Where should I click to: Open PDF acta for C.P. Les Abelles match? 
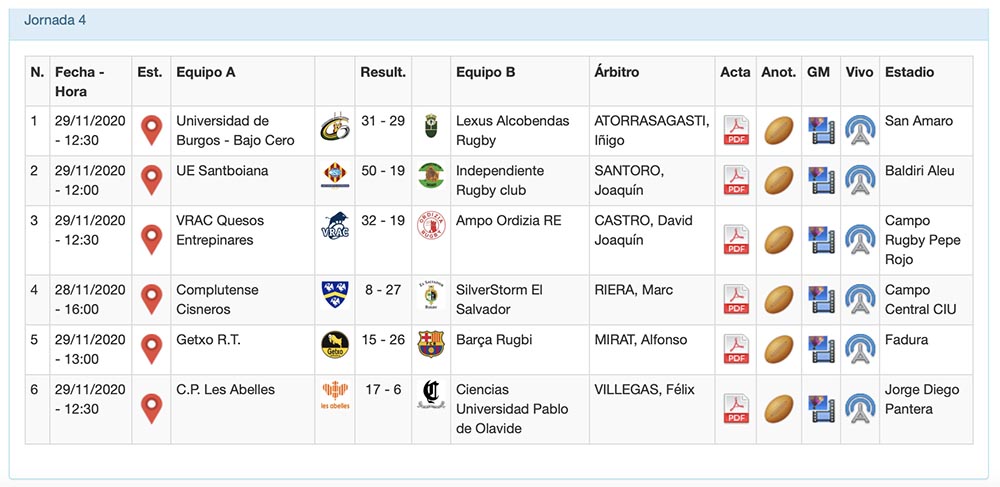click(x=737, y=408)
